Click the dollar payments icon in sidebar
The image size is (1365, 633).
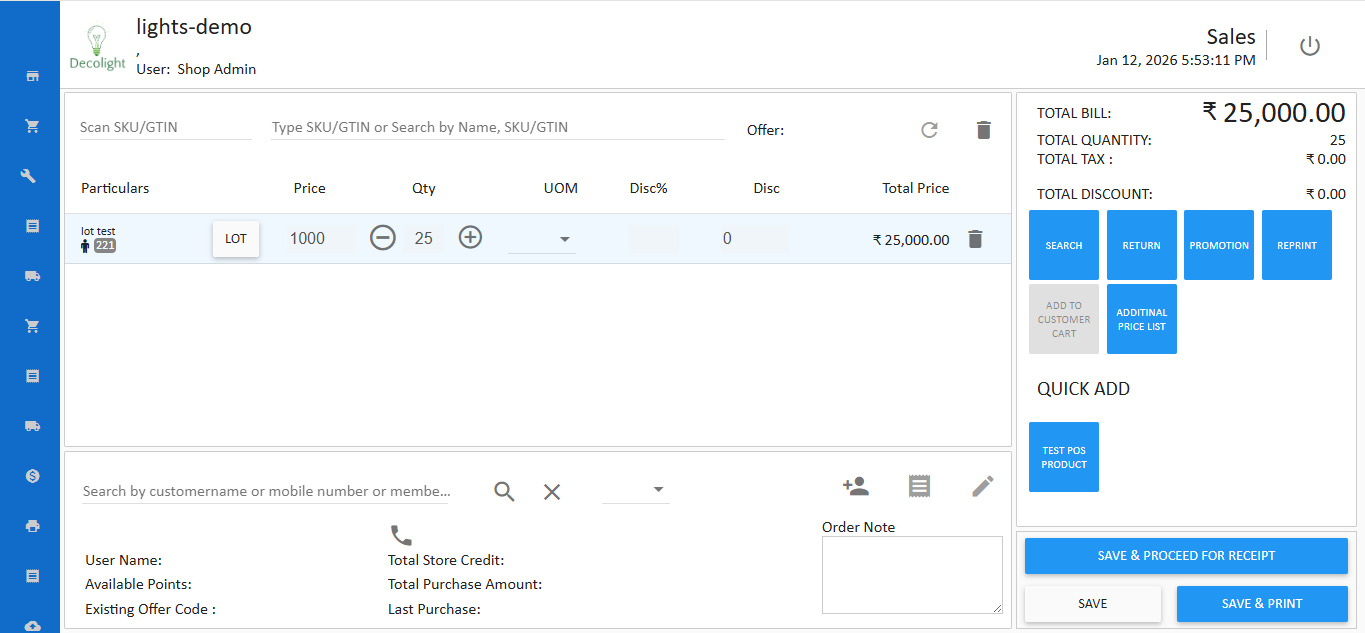(31, 476)
